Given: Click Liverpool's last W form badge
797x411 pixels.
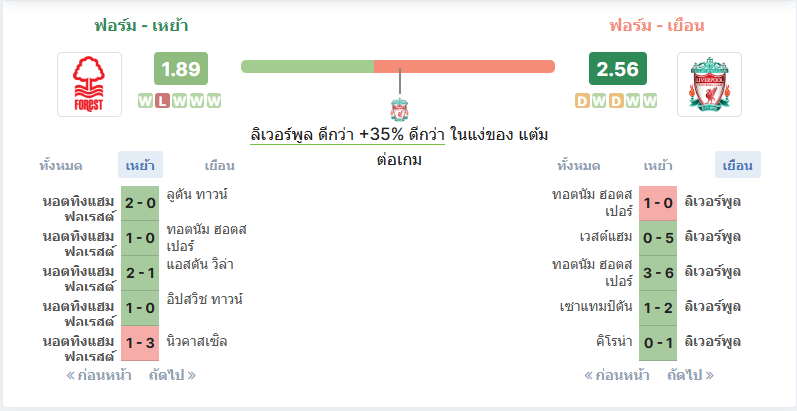Looking at the screenshot, I should [649, 101].
